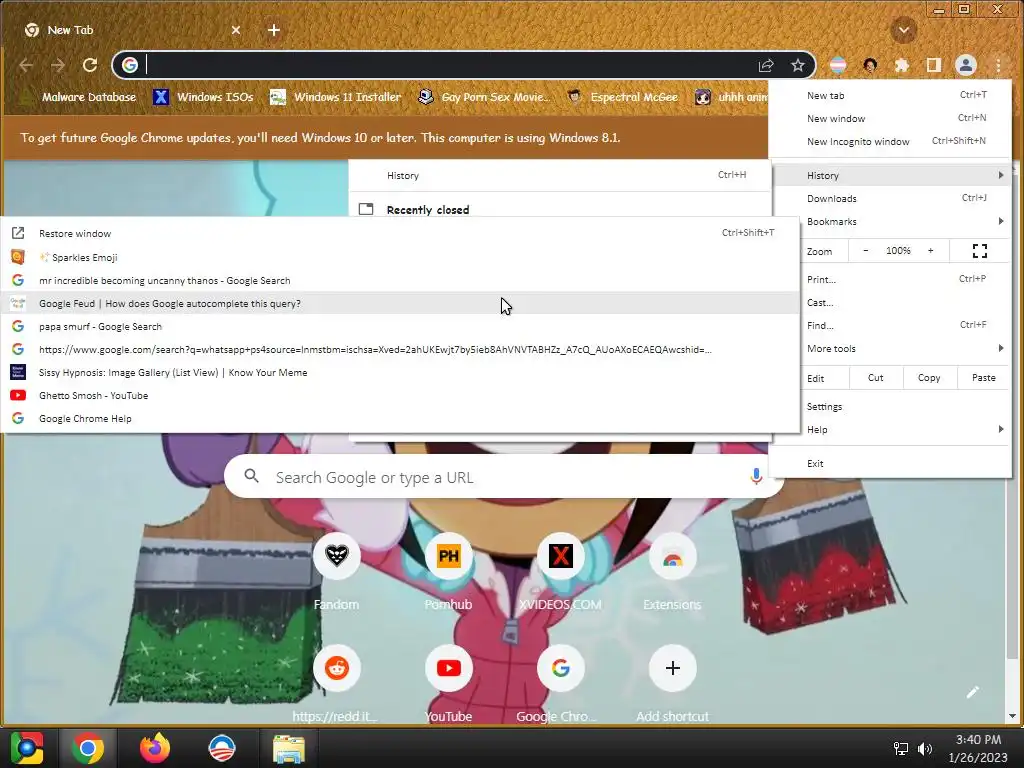Click the Cut button in Edit row
1024x768 pixels.
click(876, 377)
